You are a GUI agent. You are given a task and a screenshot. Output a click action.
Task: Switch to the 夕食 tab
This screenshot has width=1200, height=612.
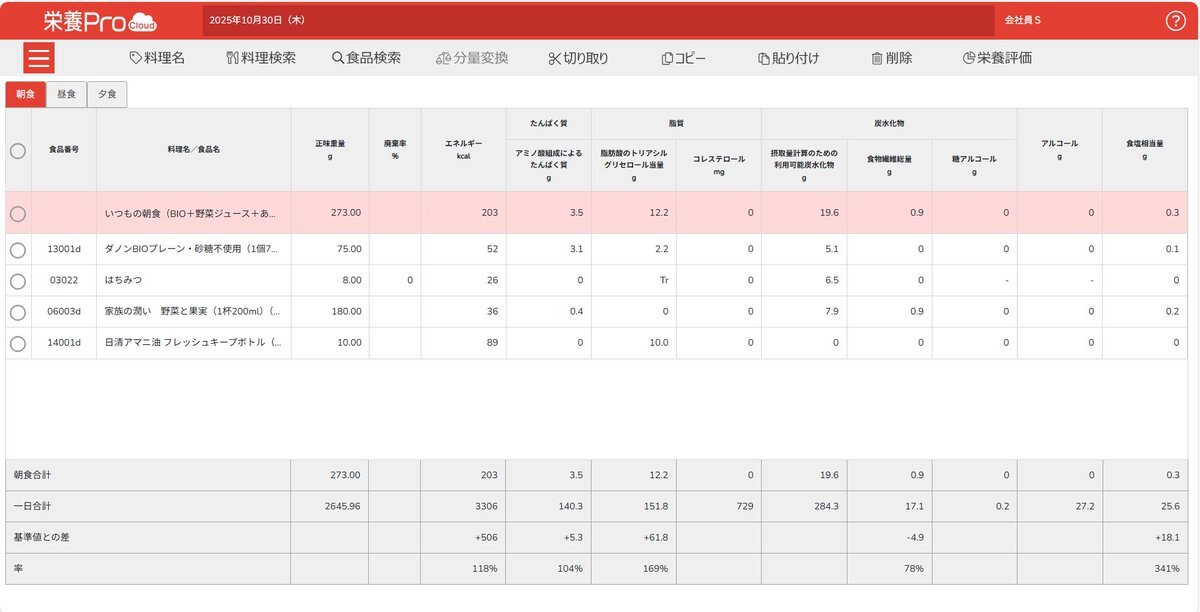107,94
